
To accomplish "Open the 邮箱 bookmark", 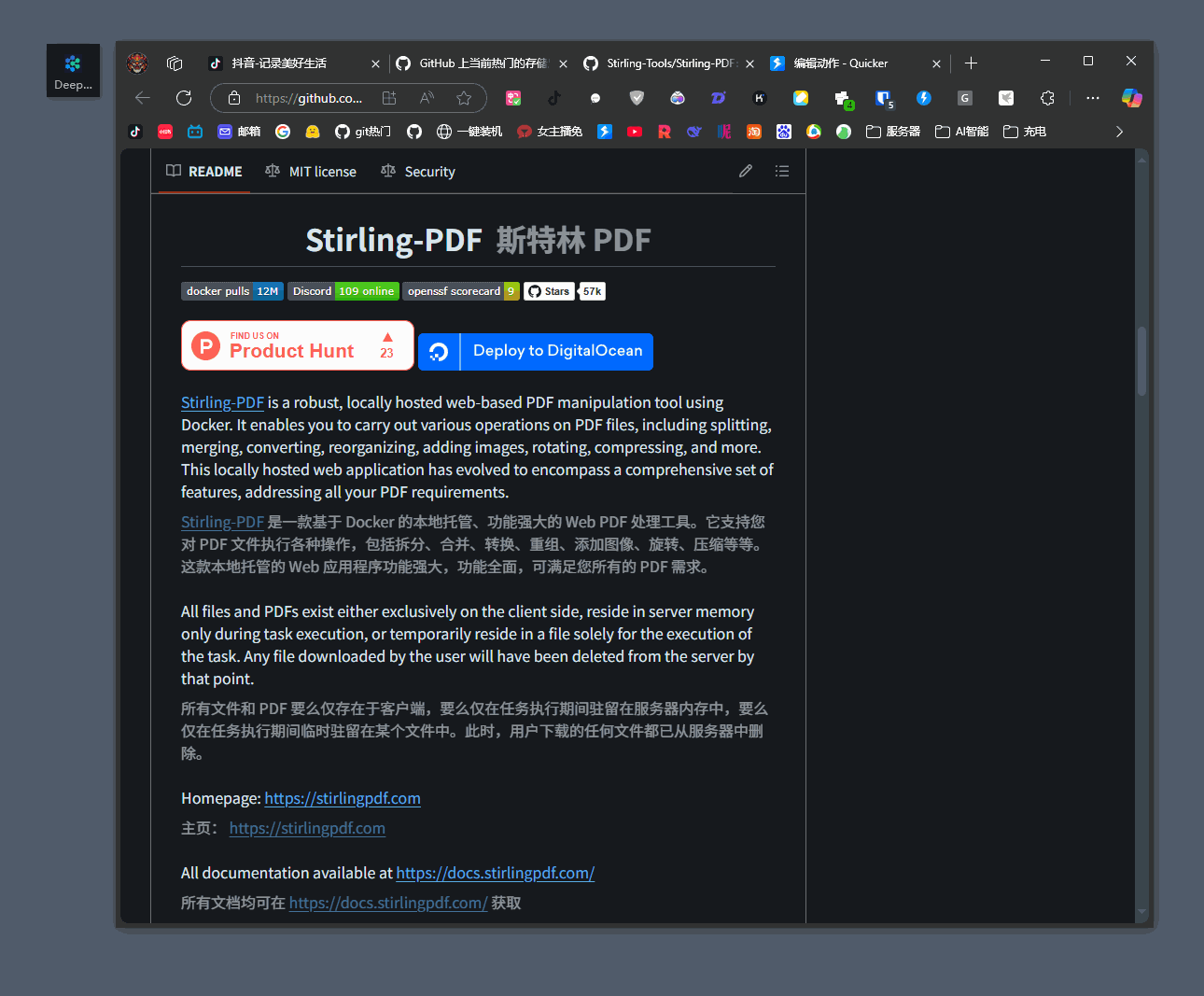I will pos(239,132).
